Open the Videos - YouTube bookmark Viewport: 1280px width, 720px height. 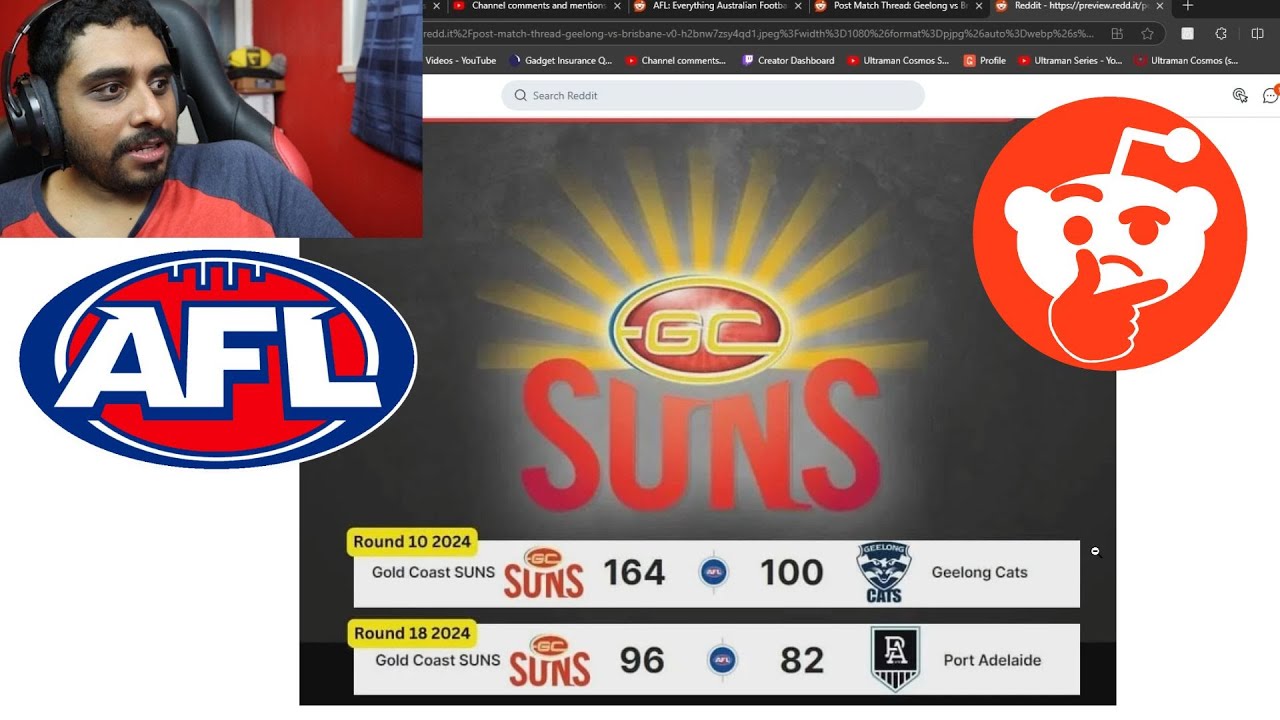coord(460,60)
